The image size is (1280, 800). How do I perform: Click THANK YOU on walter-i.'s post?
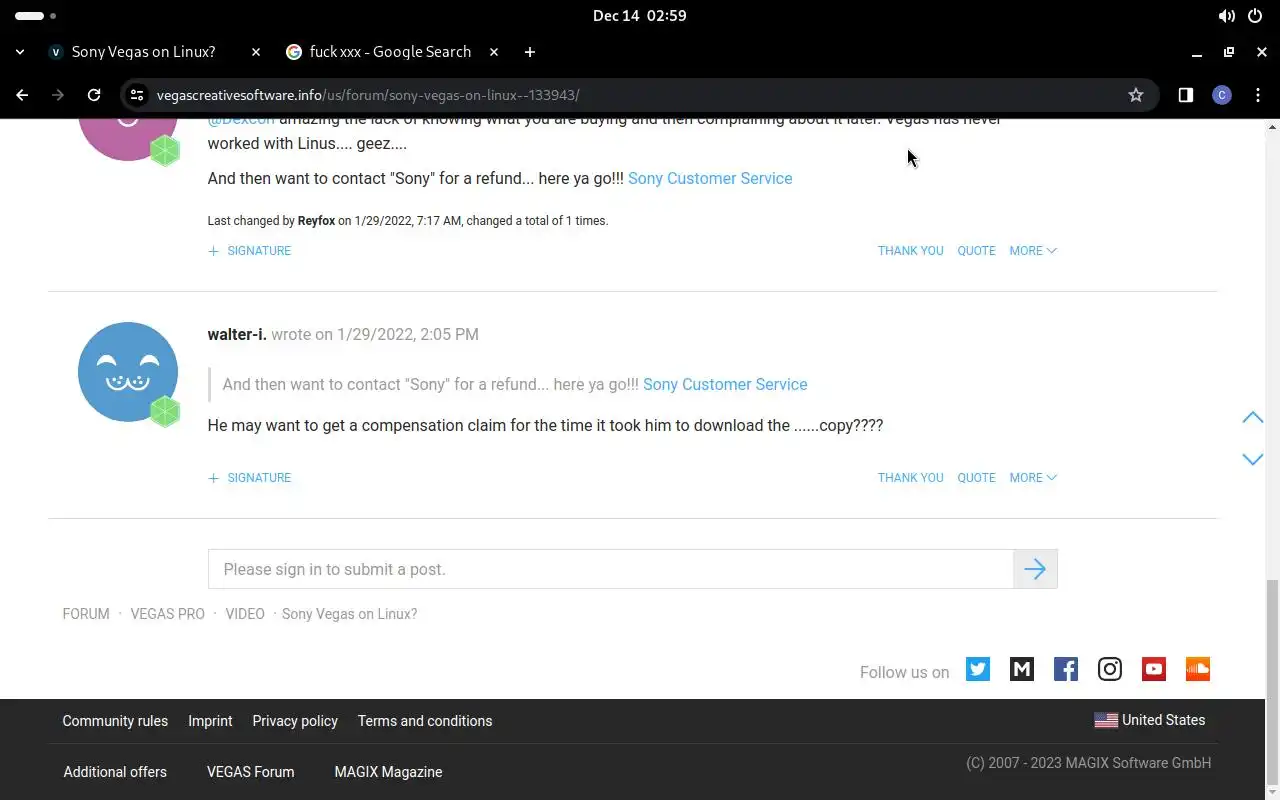(911, 478)
